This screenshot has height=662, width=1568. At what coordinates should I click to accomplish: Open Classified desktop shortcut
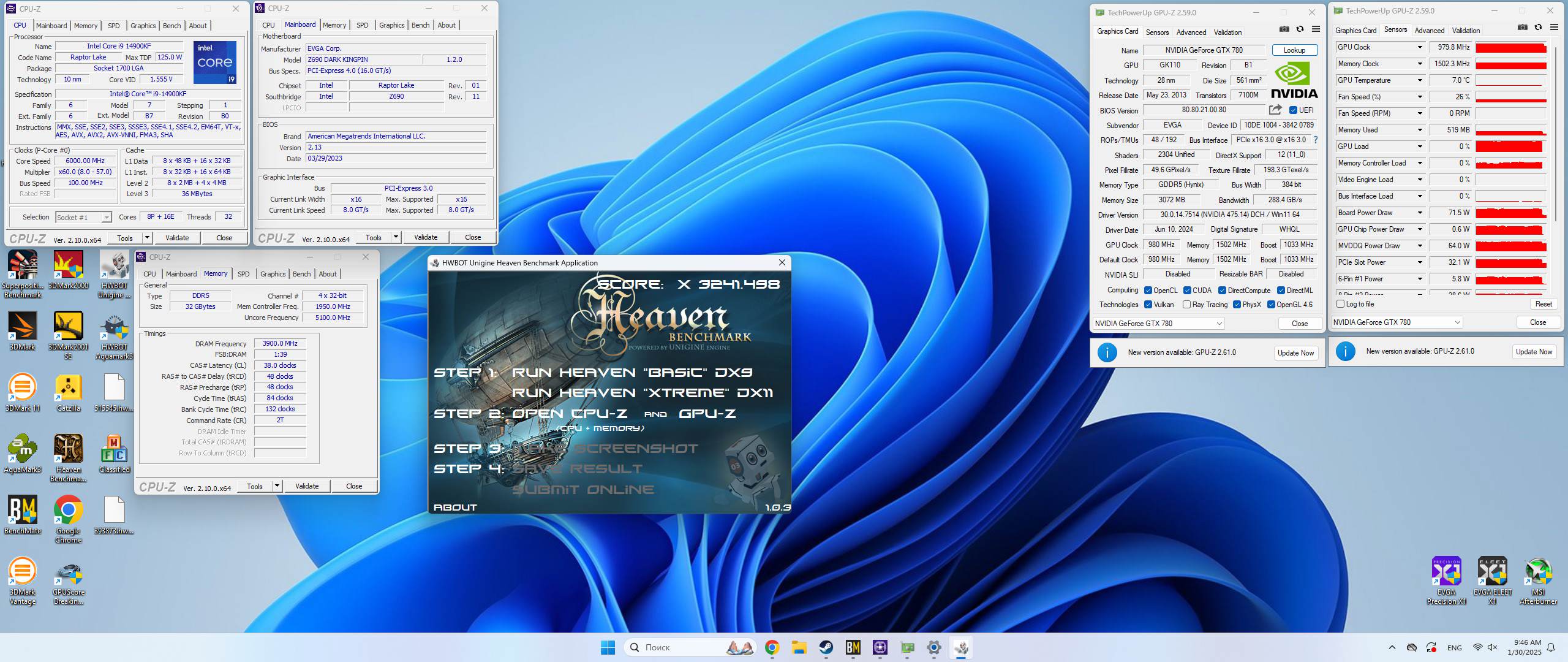click(x=115, y=454)
